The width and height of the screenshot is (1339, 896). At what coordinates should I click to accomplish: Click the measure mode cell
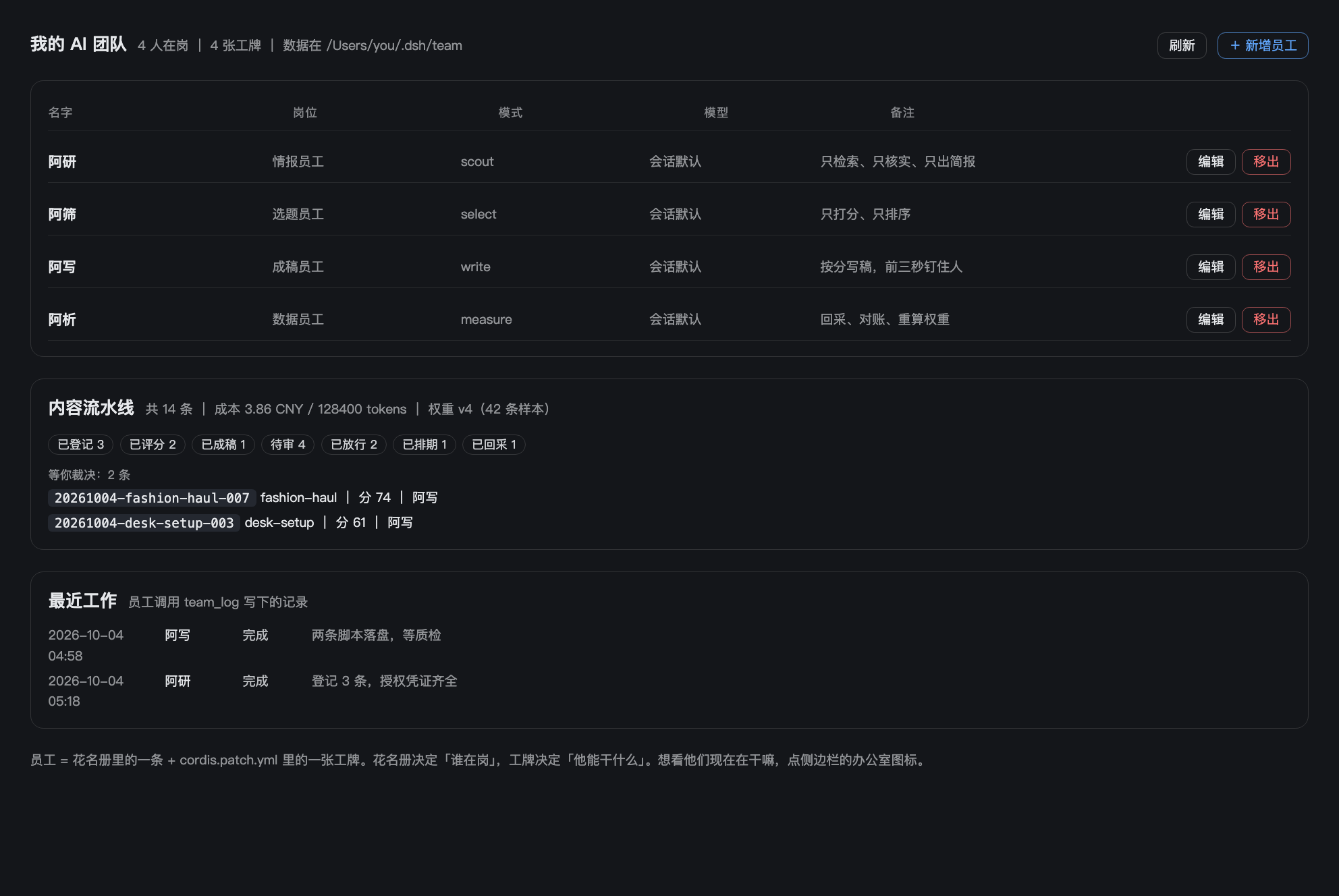[487, 320]
